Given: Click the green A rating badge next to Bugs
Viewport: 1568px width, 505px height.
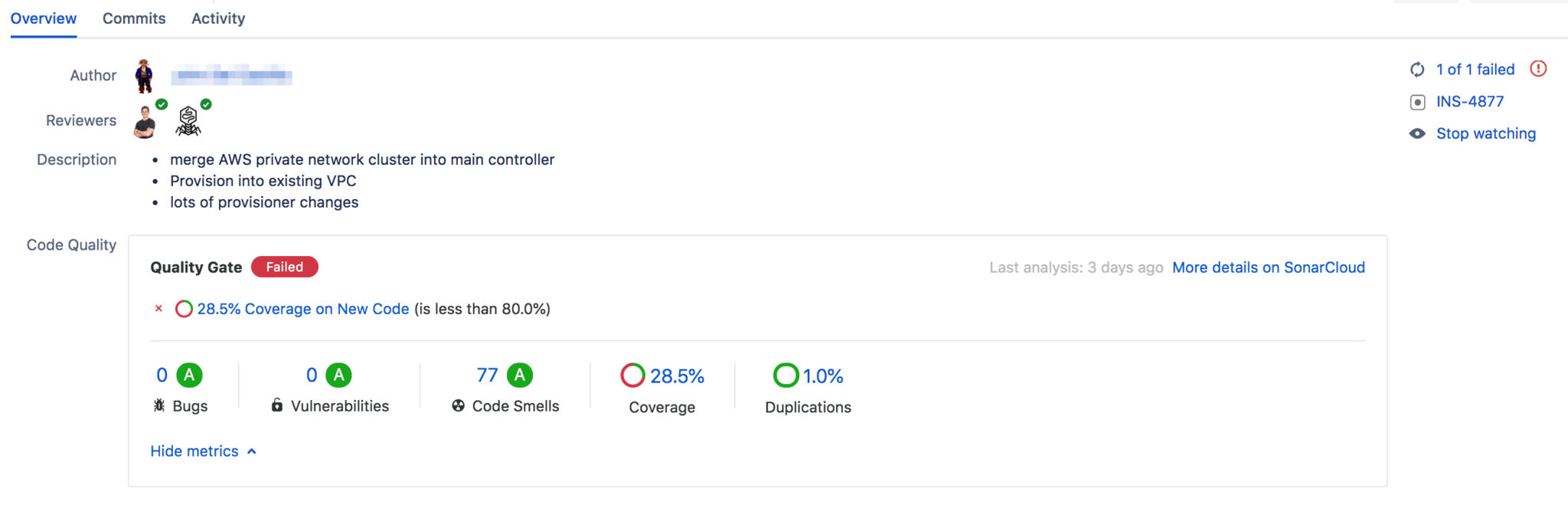Looking at the screenshot, I should pos(189,375).
